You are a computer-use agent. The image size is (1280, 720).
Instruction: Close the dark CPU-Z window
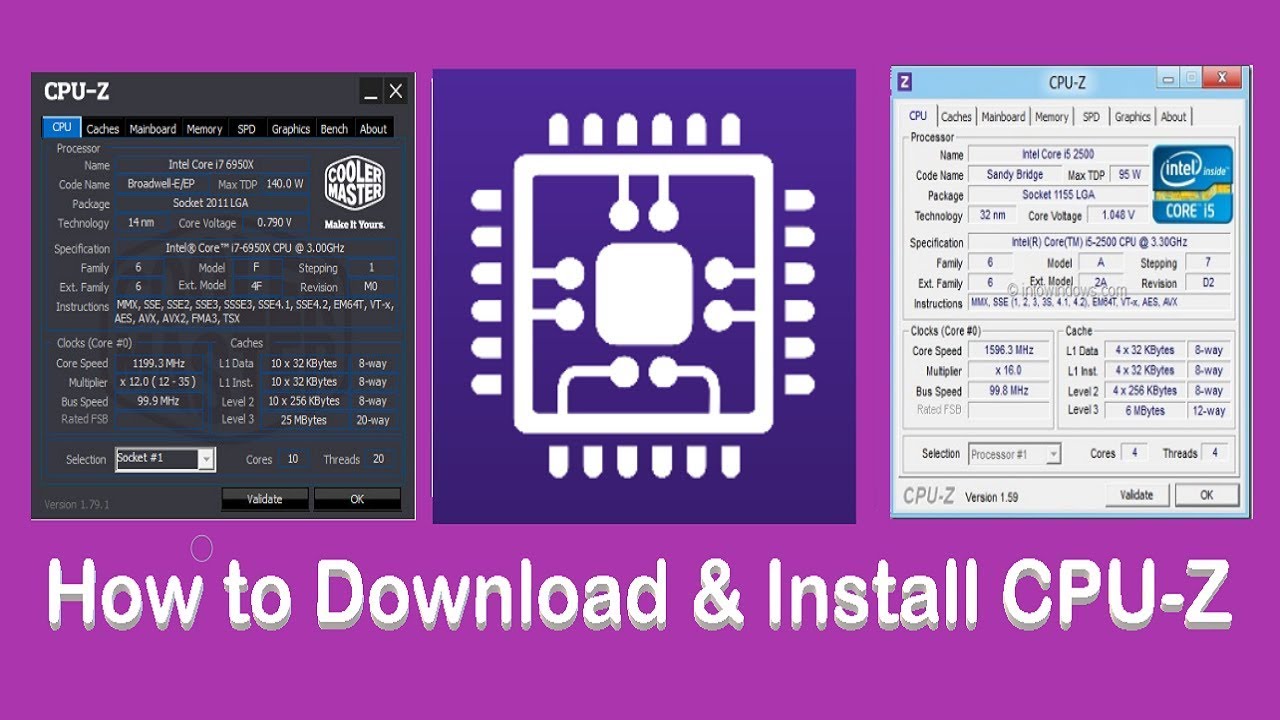click(x=396, y=92)
